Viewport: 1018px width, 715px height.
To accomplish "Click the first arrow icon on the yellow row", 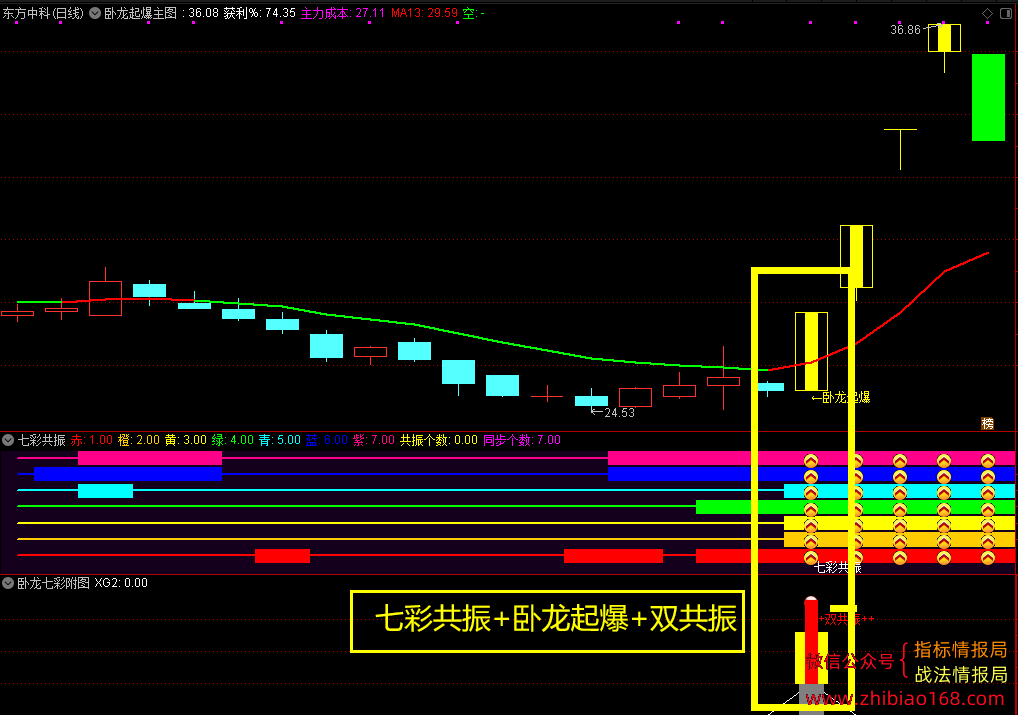I will pos(811,525).
